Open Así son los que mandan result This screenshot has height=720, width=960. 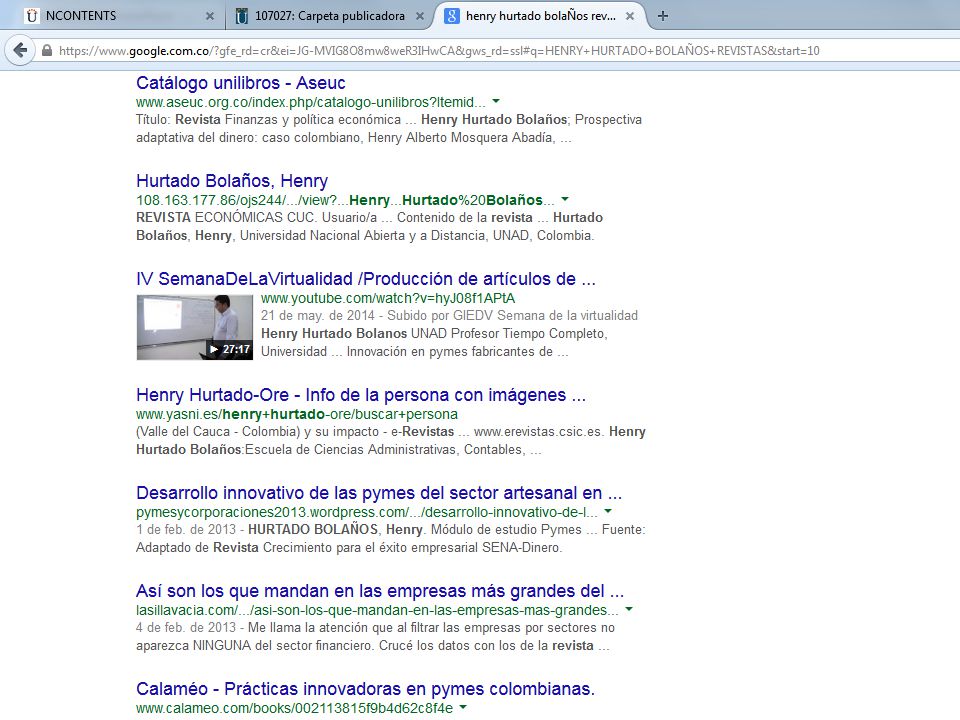(380, 591)
